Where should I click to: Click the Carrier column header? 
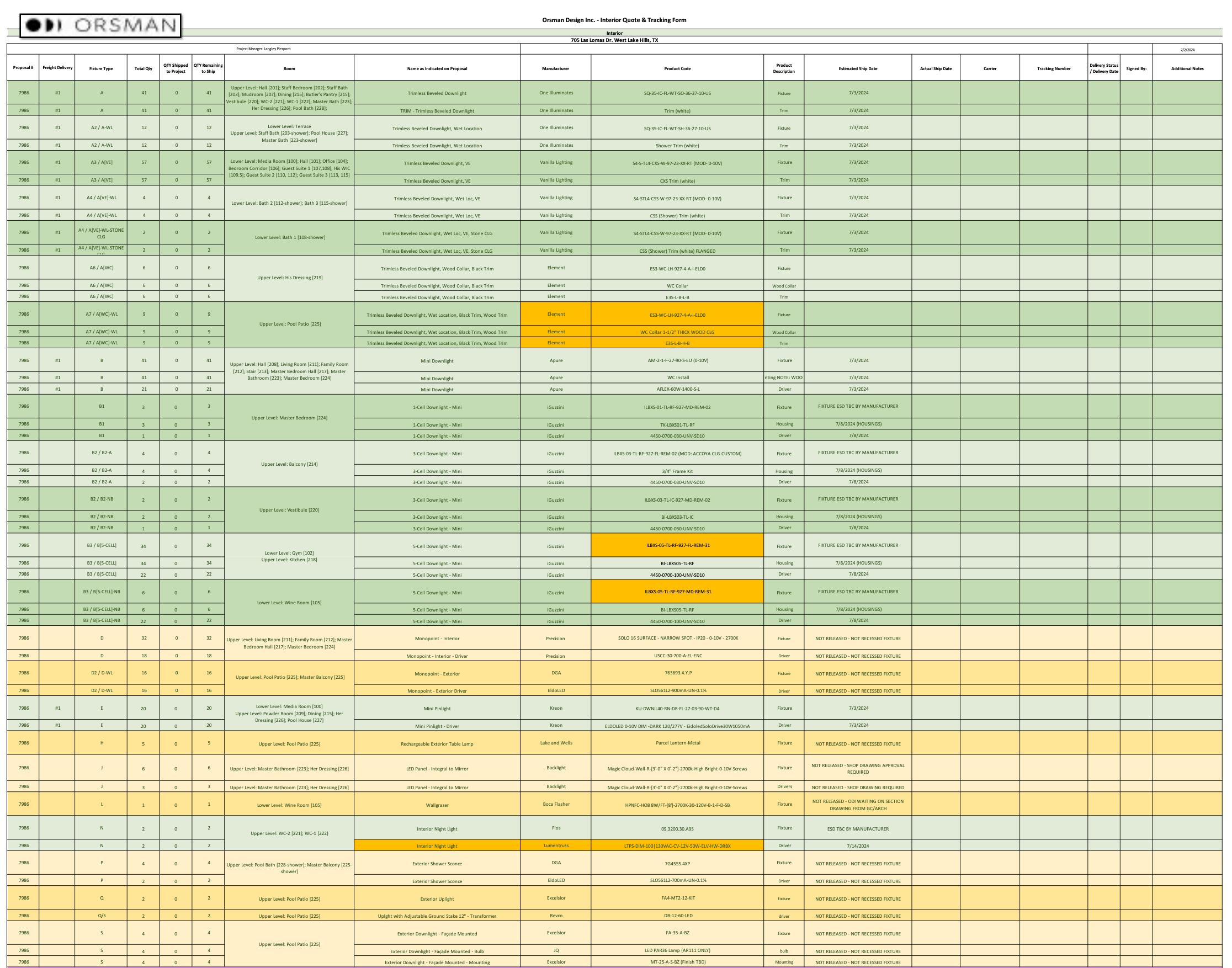coord(990,68)
